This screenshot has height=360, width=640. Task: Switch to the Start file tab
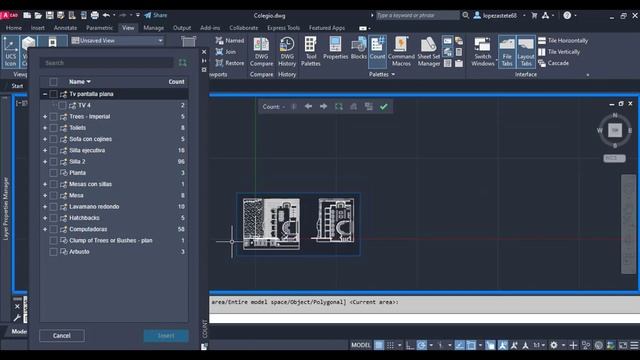tap(17, 86)
